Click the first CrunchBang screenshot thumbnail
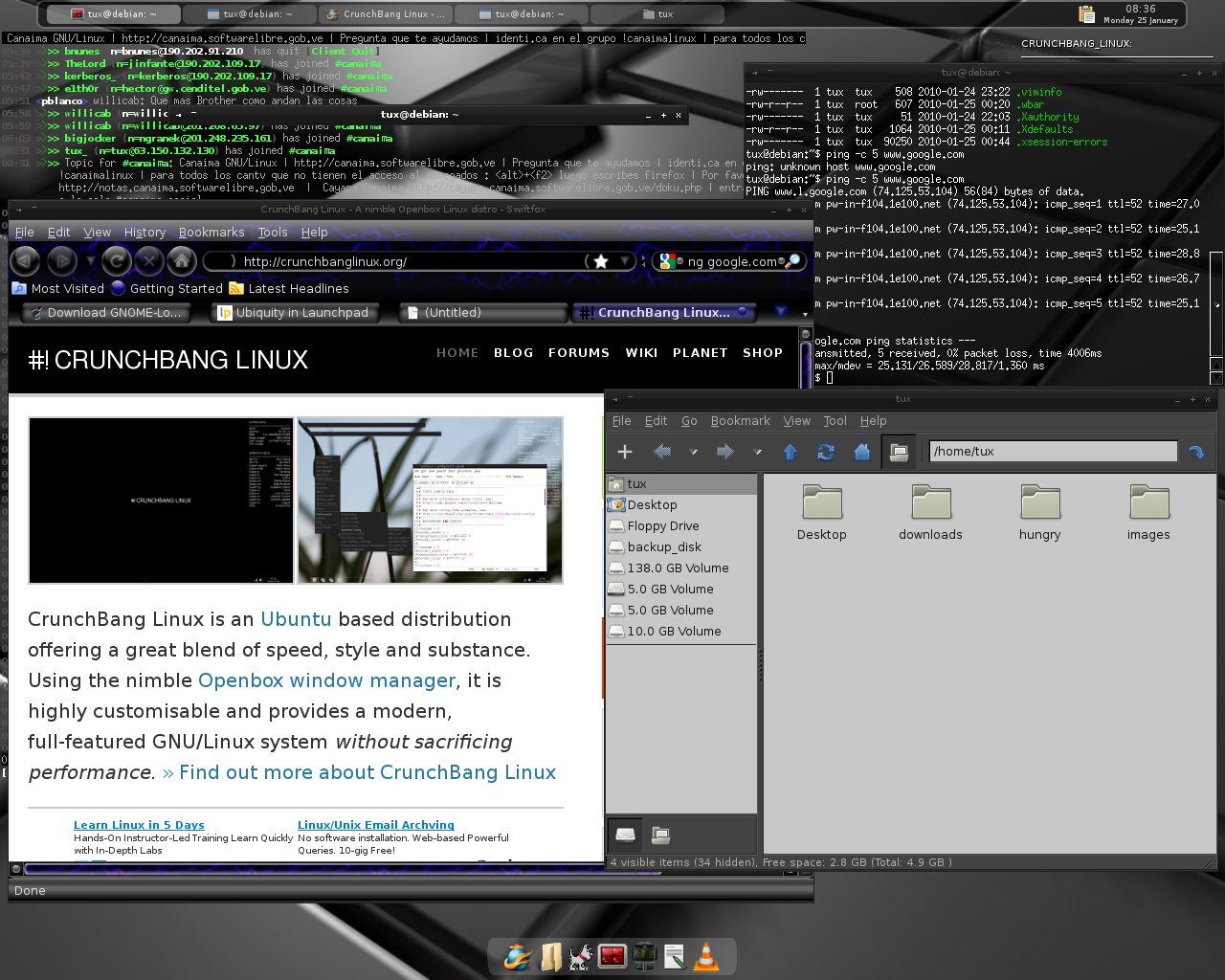The width and height of the screenshot is (1225, 980). click(x=161, y=501)
